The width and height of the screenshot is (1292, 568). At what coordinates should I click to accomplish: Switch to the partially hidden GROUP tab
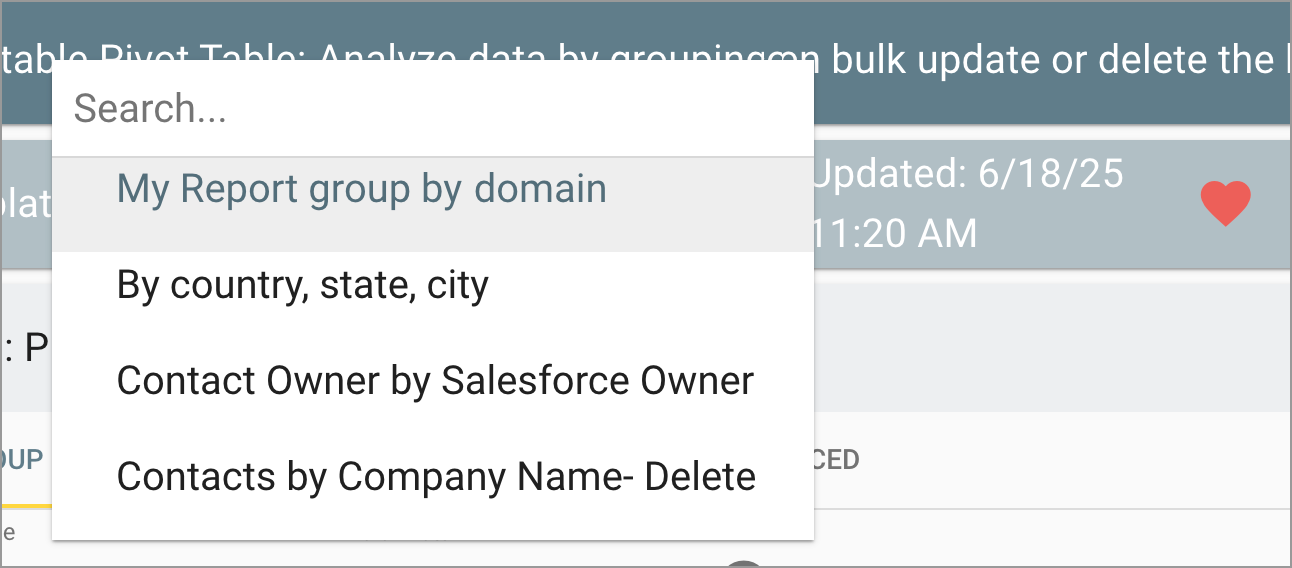pos(22,459)
